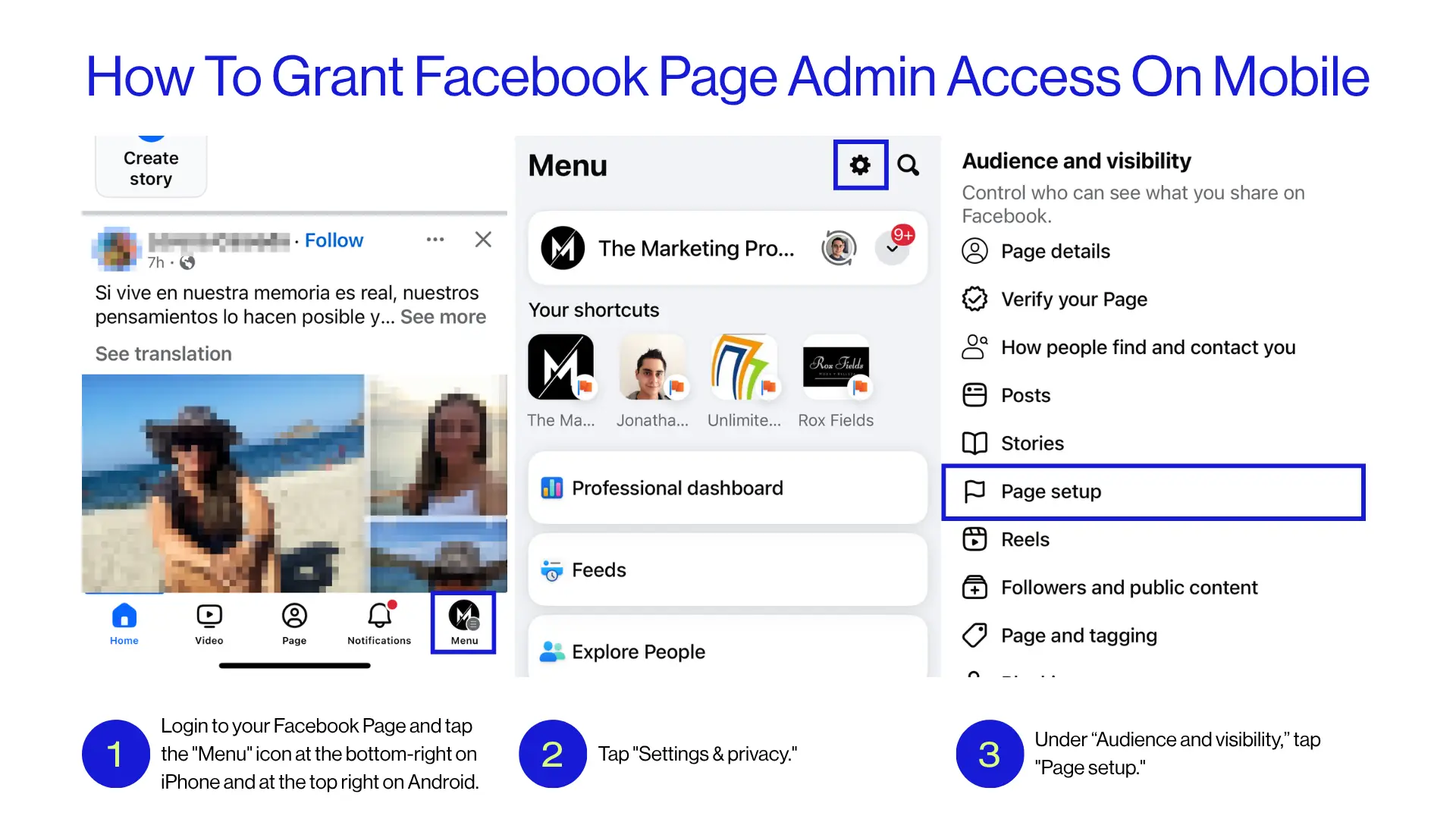Screen dimensions: 1456x819
Task: Open the large beach photo
Action: [x=223, y=483]
